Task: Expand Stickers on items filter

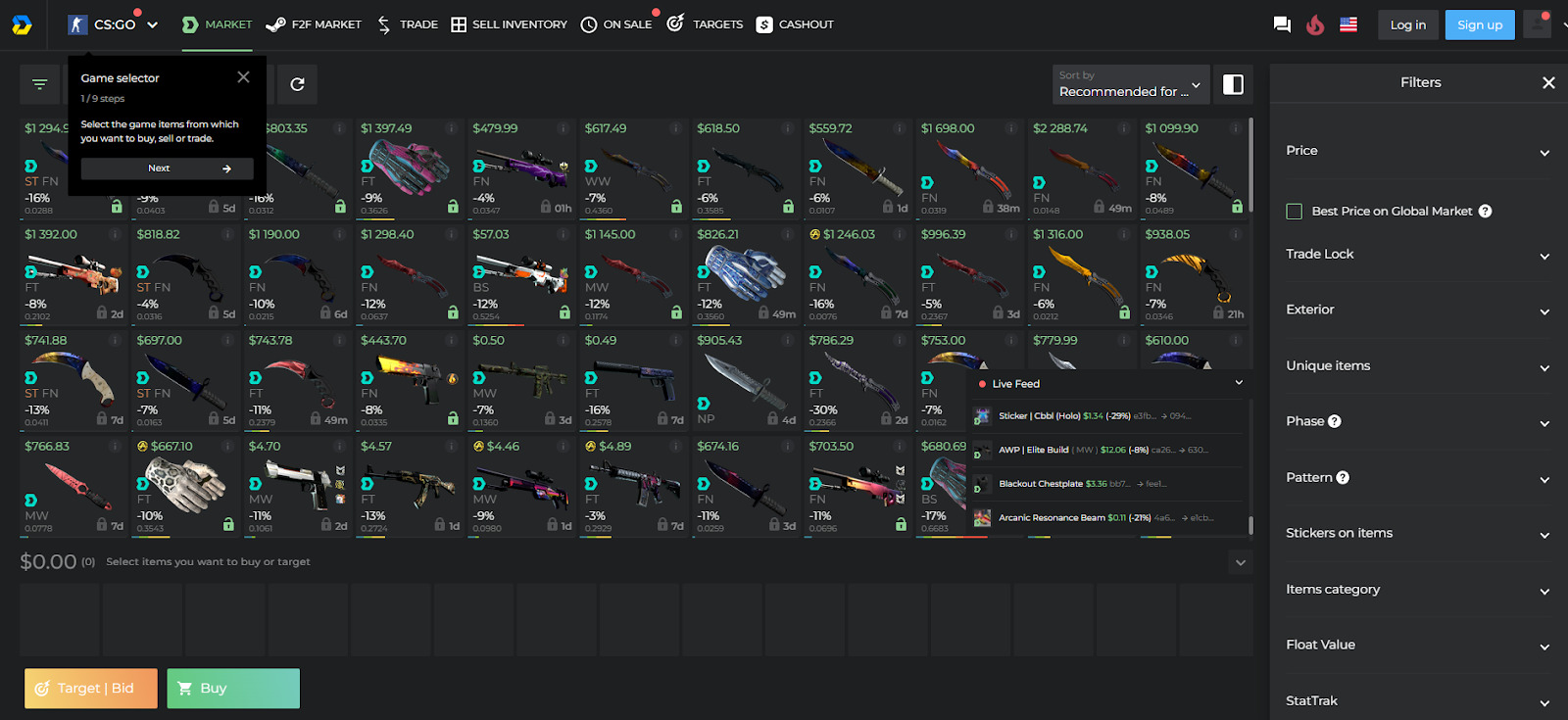Action: 1418,534
